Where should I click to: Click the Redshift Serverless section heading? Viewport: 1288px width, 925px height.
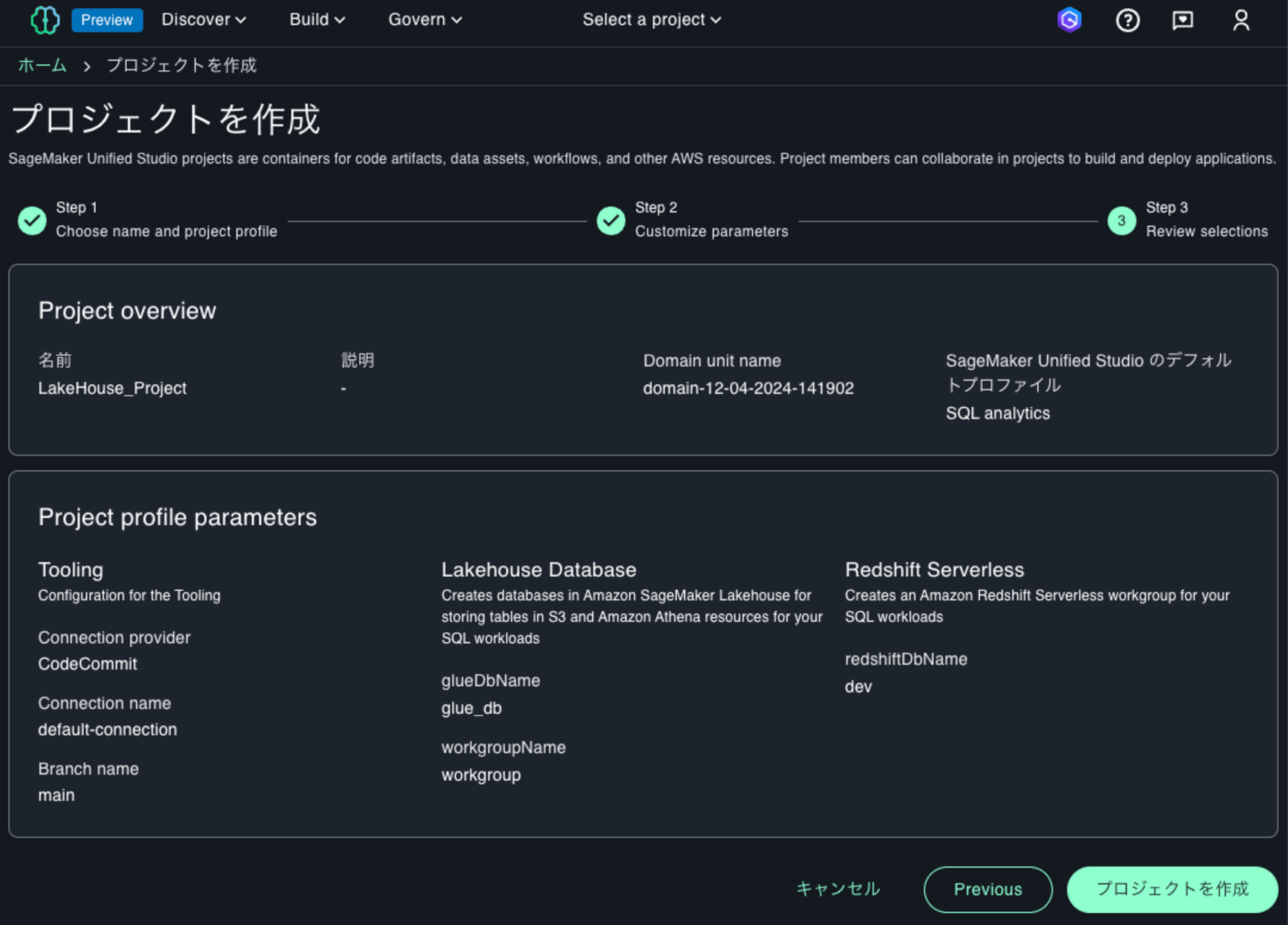(934, 570)
